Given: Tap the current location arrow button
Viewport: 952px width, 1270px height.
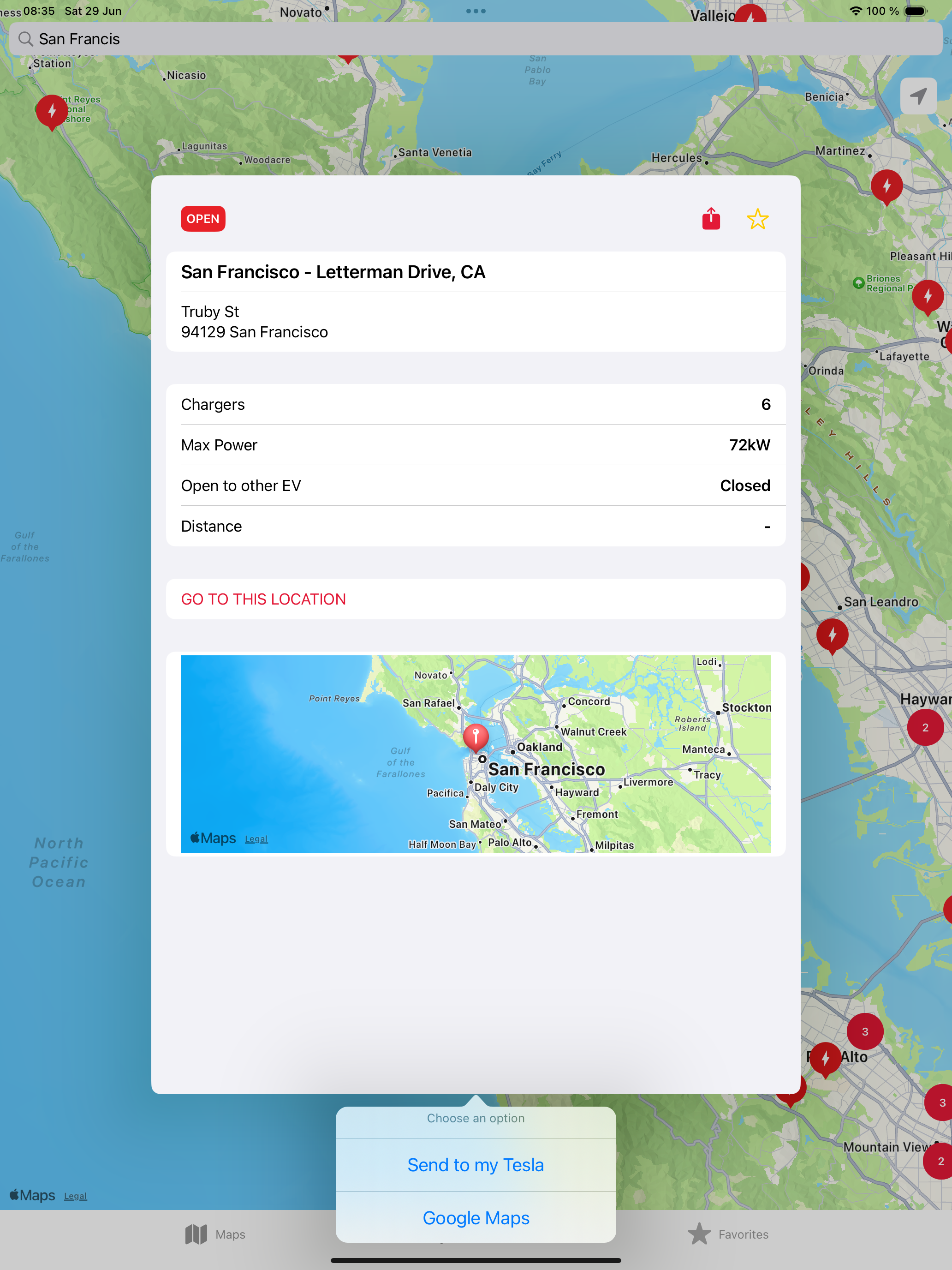Looking at the screenshot, I should (x=918, y=96).
